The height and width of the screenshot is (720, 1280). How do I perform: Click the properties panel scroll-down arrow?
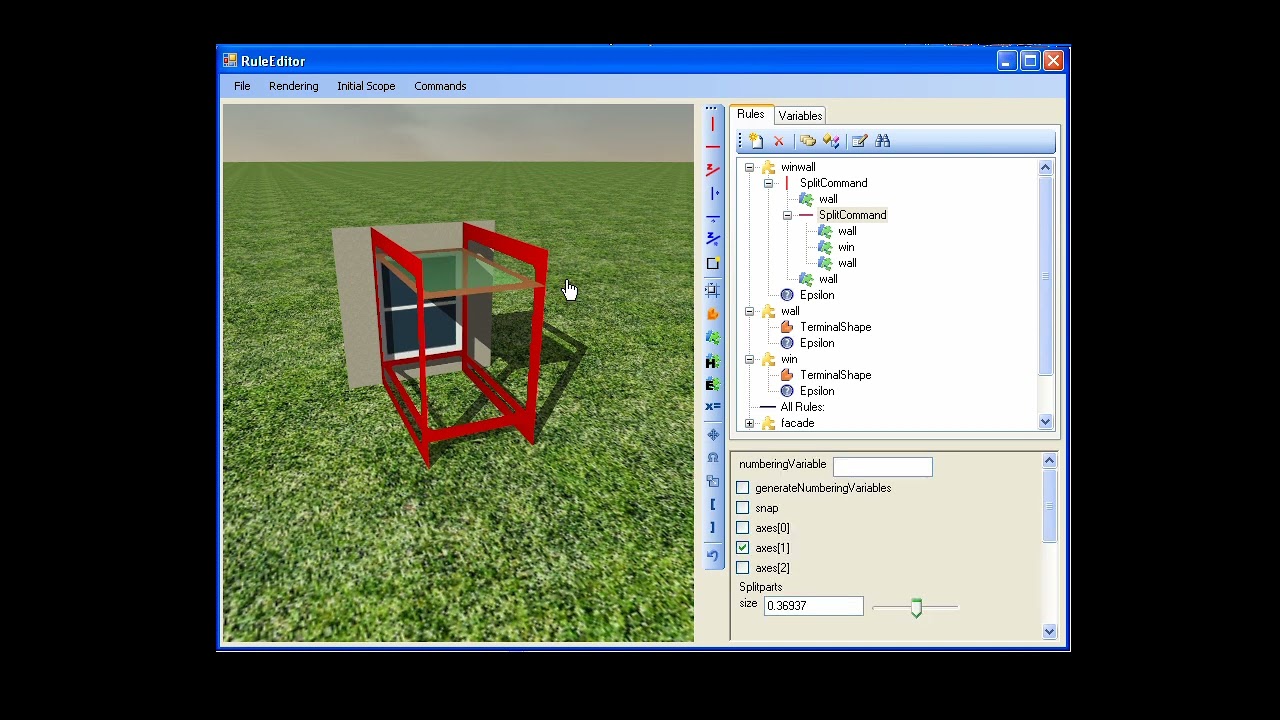(1049, 631)
